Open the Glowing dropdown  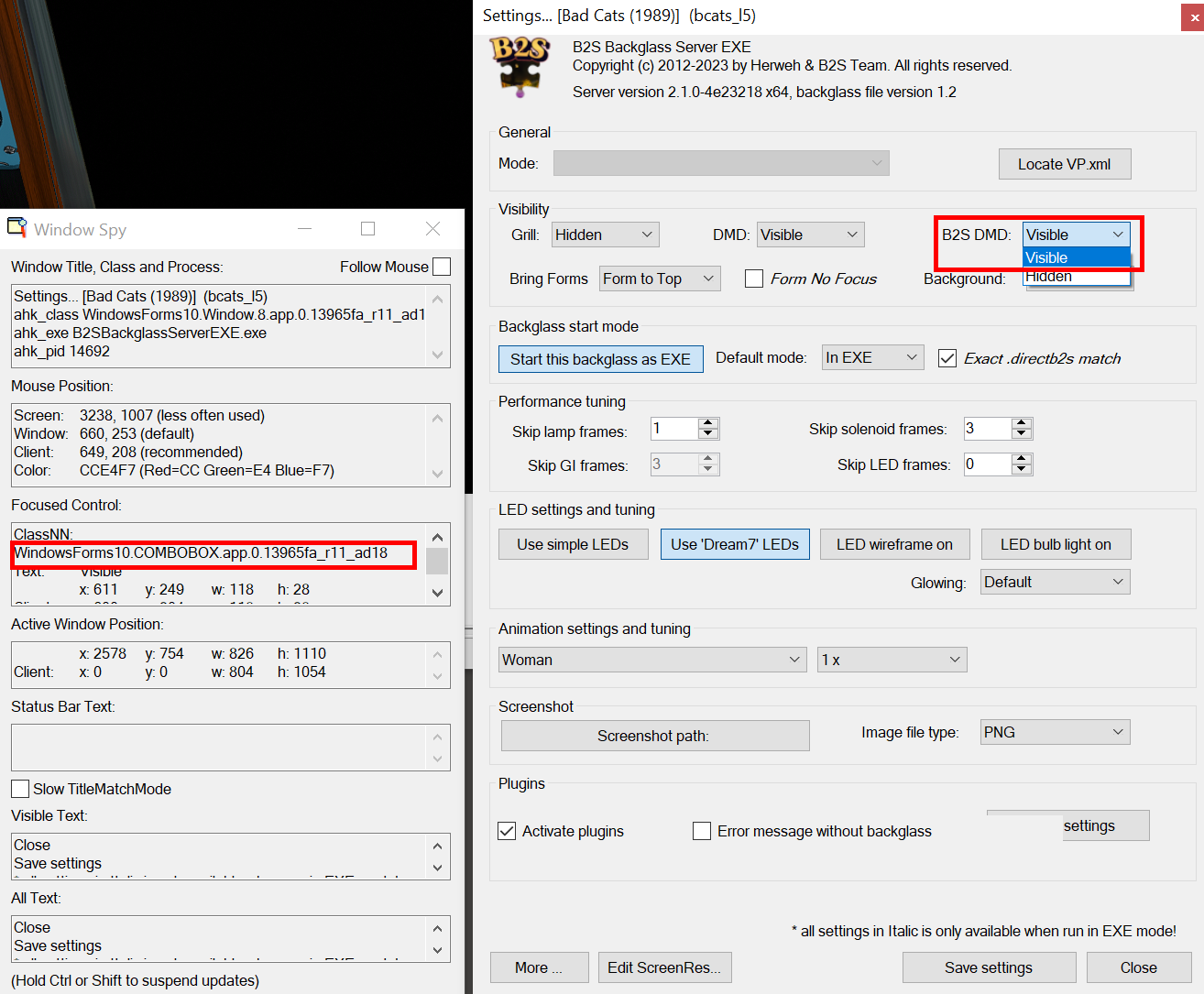coord(1056,582)
